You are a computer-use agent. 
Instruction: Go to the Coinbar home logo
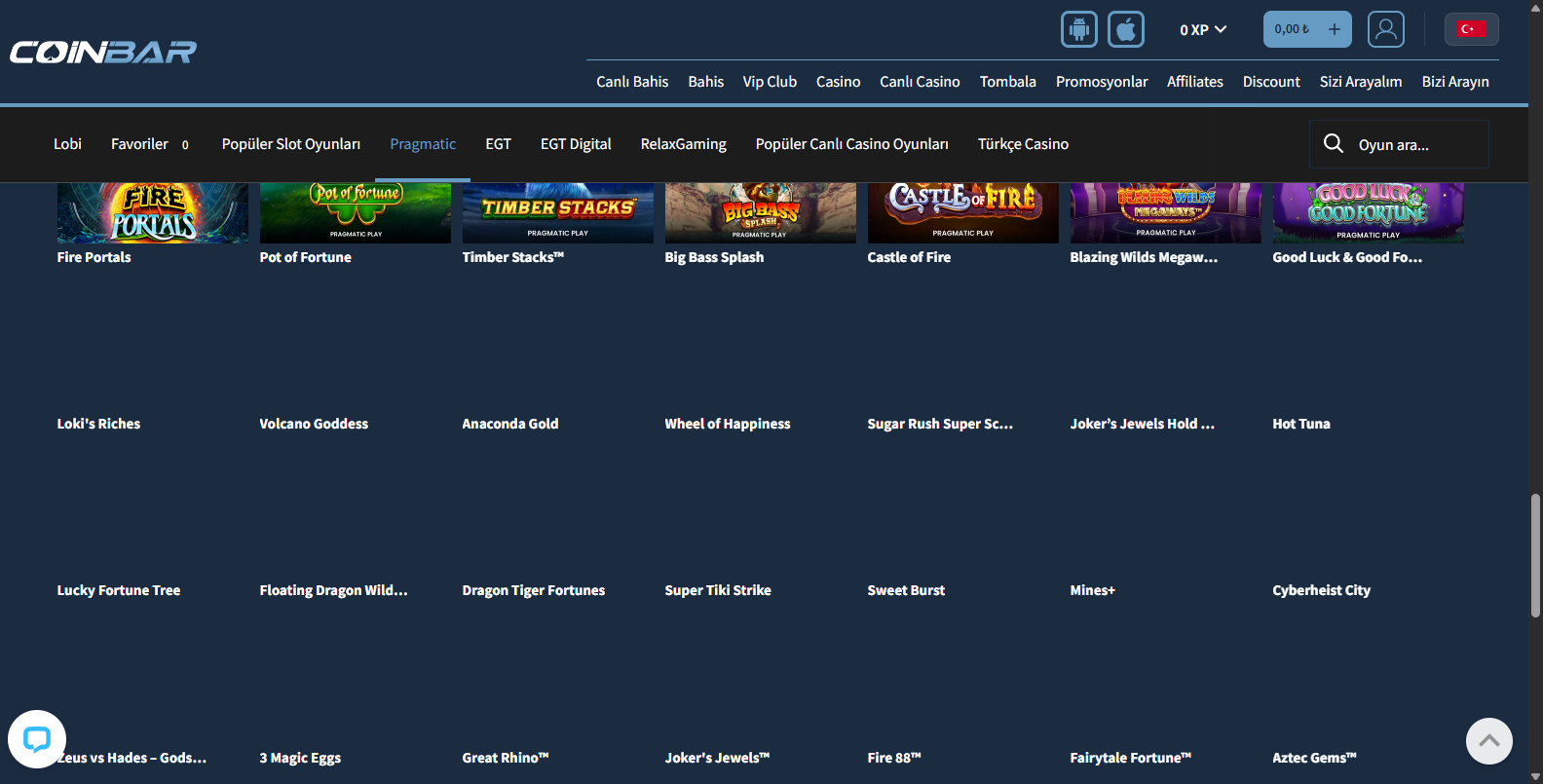[103, 52]
